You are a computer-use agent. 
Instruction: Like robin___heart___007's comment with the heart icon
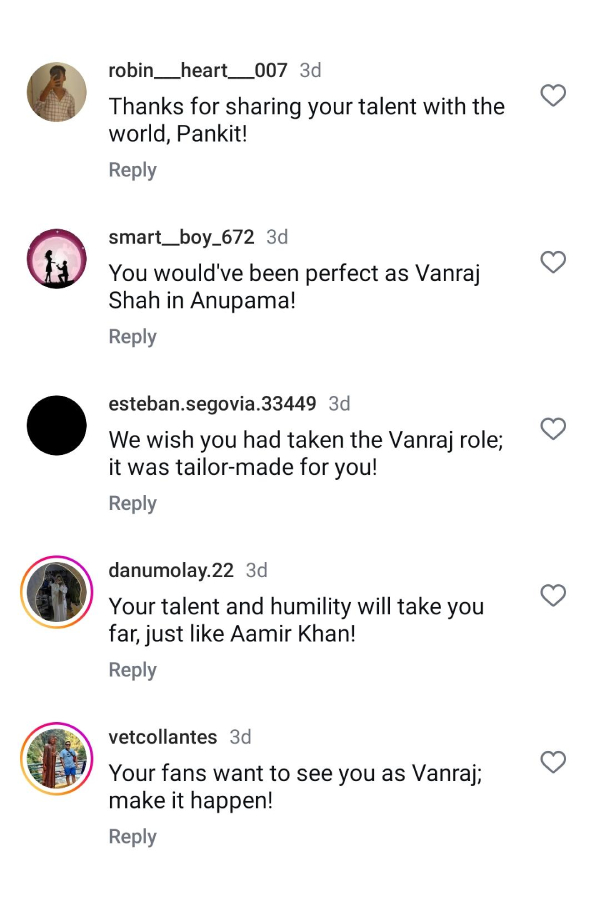click(553, 96)
